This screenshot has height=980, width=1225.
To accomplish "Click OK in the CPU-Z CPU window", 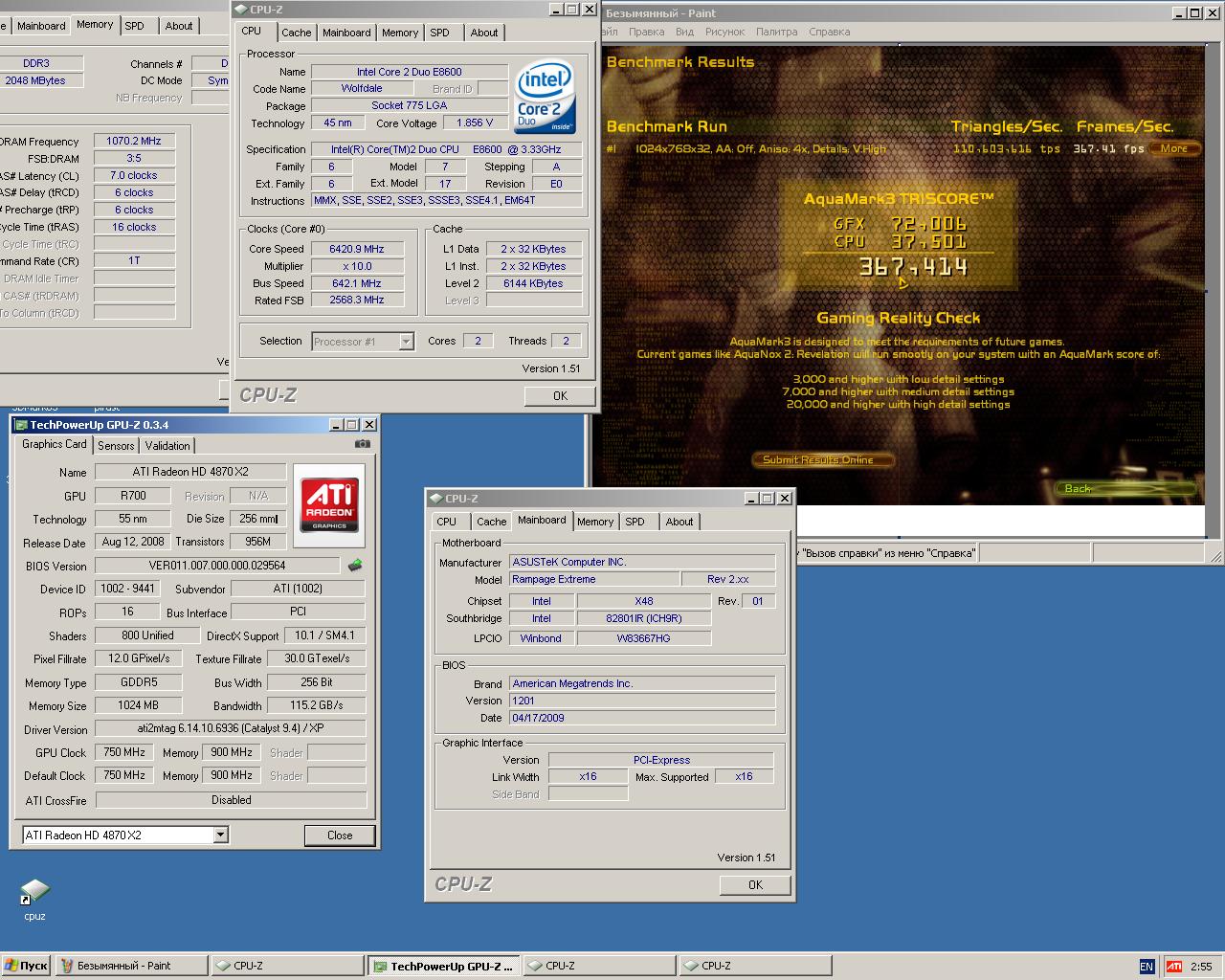I will click(x=560, y=395).
